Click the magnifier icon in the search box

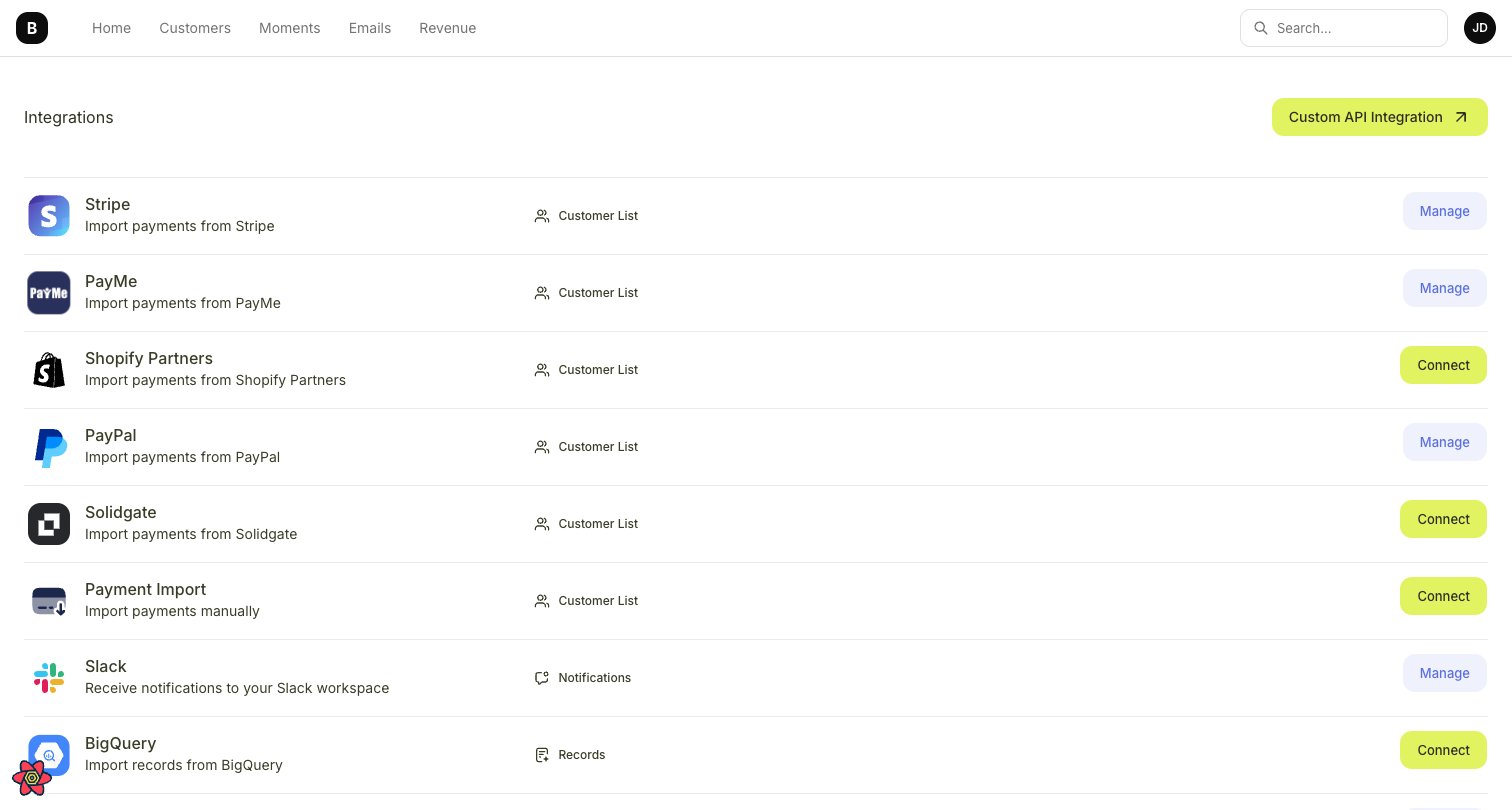[1261, 28]
